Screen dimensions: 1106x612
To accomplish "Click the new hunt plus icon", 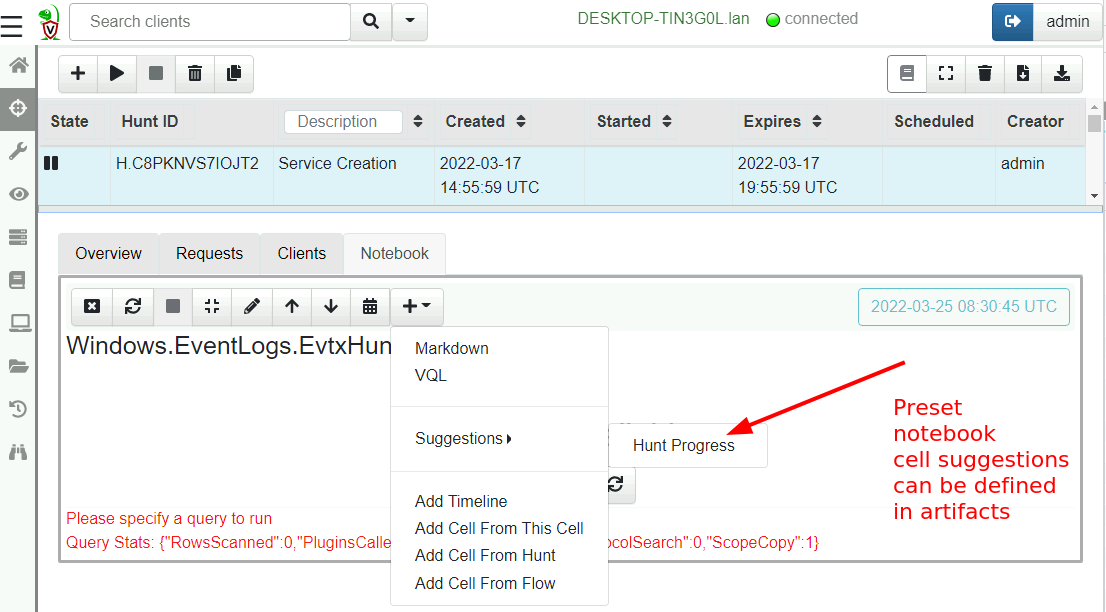I will [78, 73].
